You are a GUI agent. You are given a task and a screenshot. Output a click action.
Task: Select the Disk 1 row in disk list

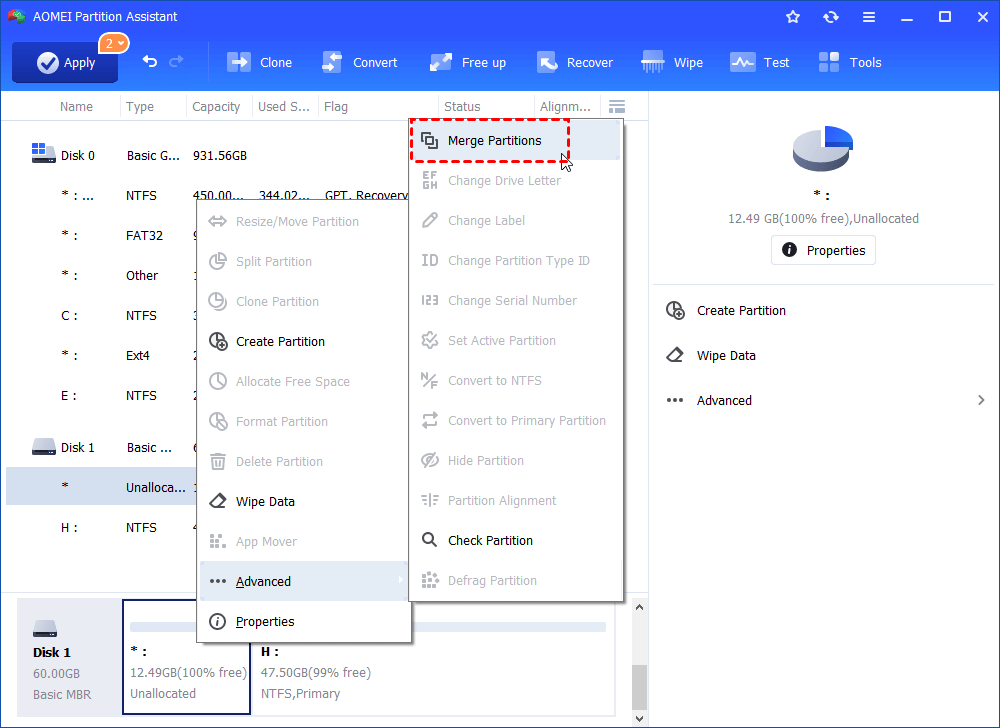pyautogui.click(x=102, y=448)
